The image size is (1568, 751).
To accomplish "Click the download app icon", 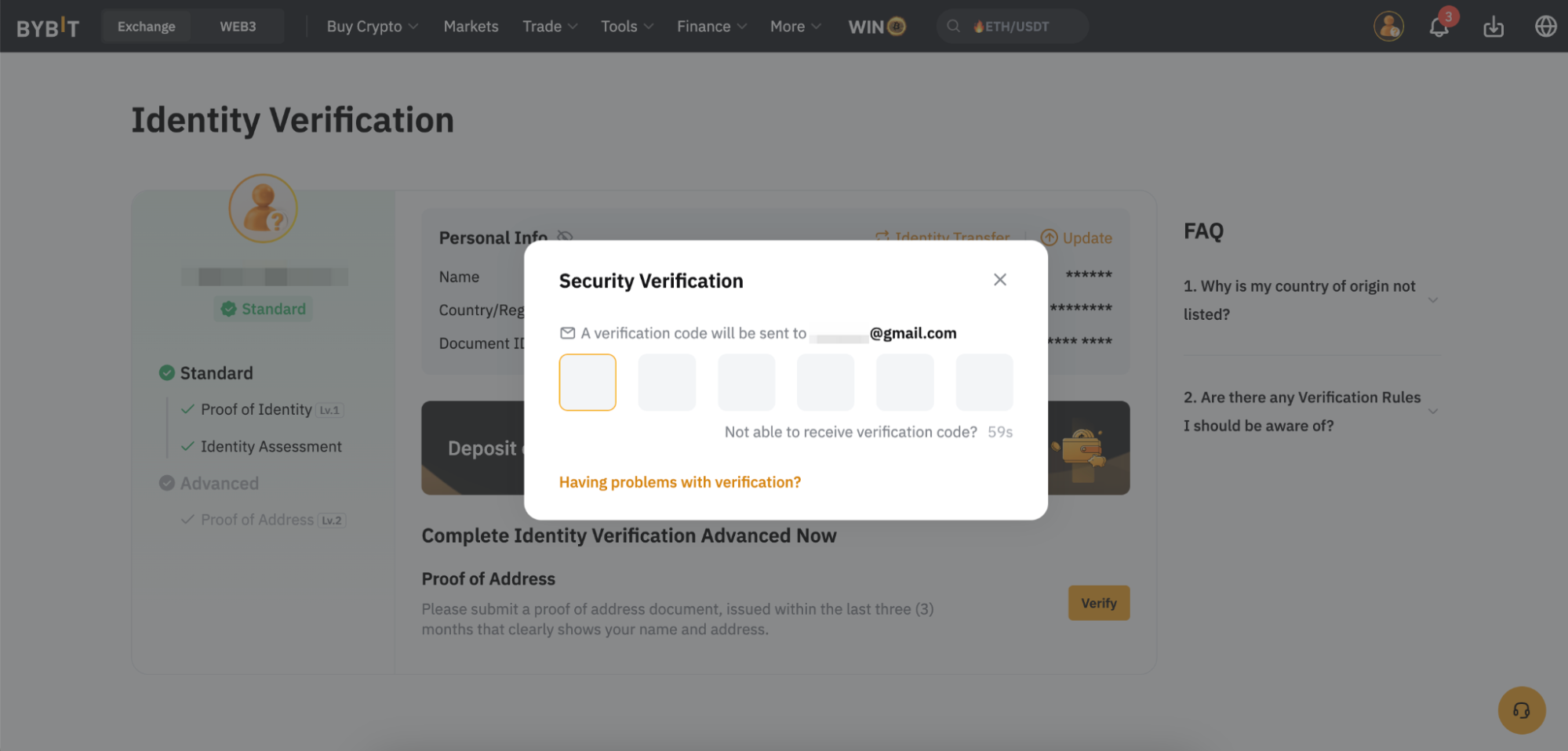I will click(1493, 27).
